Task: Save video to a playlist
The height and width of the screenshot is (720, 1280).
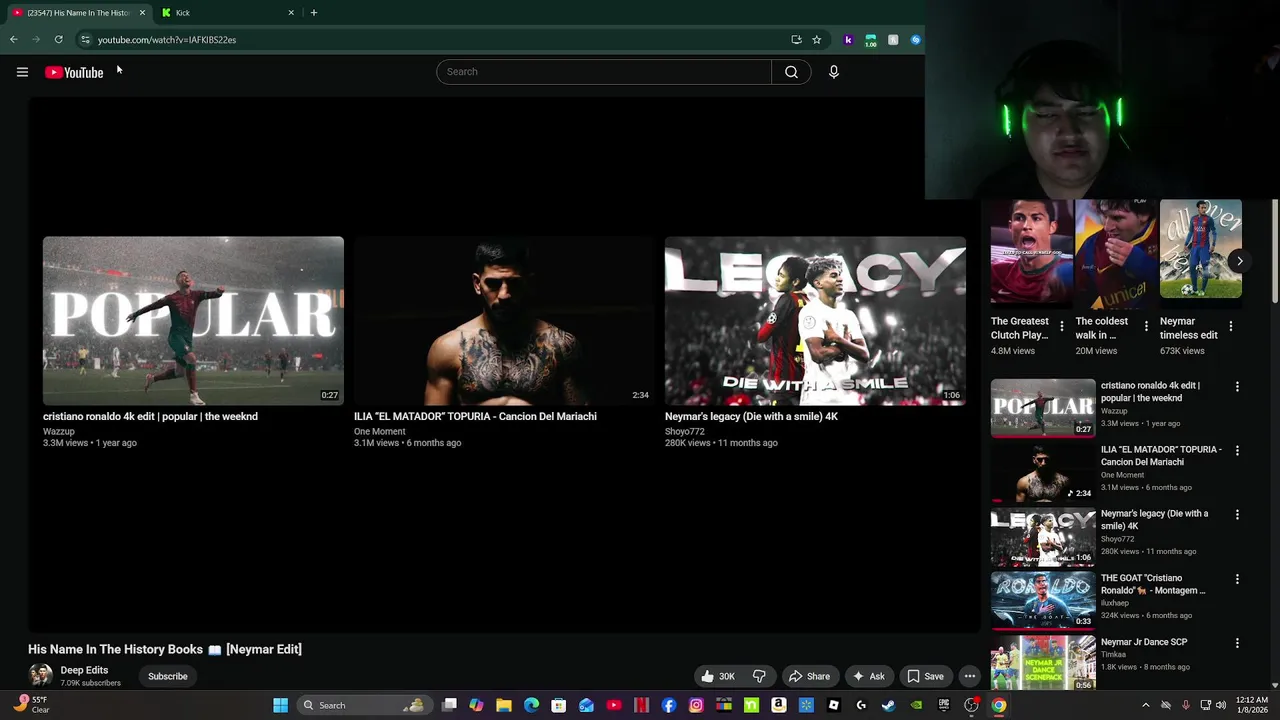Action: [925, 676]
